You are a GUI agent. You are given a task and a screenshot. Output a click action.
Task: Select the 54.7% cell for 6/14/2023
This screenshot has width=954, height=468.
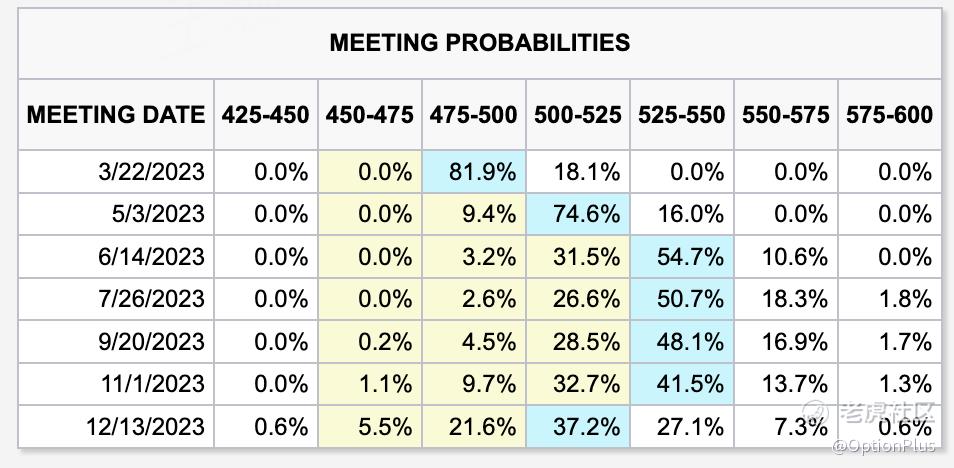pos(681,257)
